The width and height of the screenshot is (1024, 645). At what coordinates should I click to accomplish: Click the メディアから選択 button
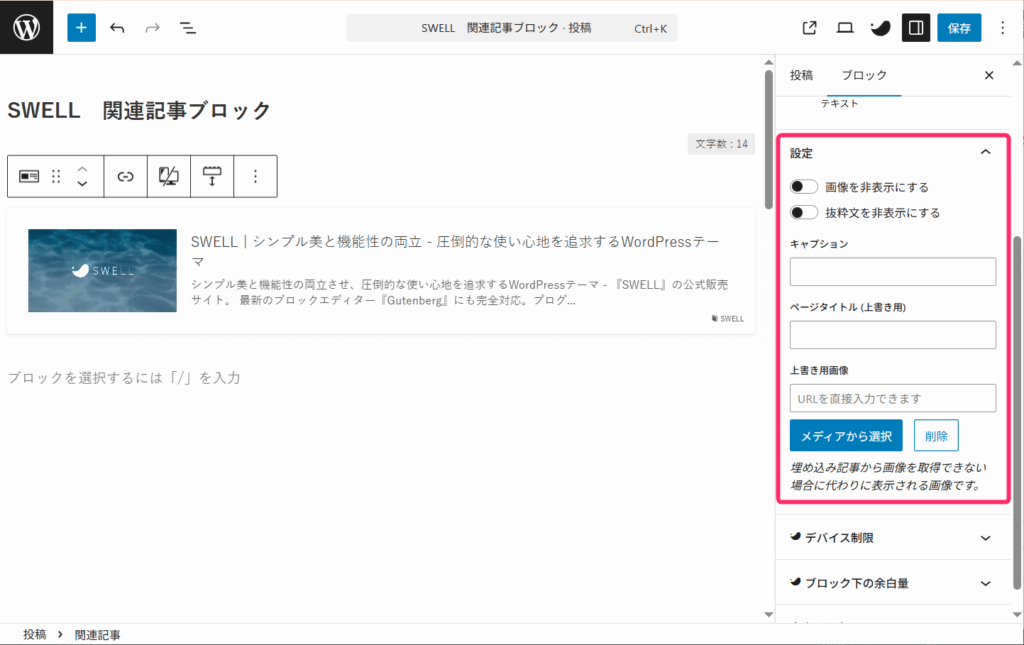[846, 435]
